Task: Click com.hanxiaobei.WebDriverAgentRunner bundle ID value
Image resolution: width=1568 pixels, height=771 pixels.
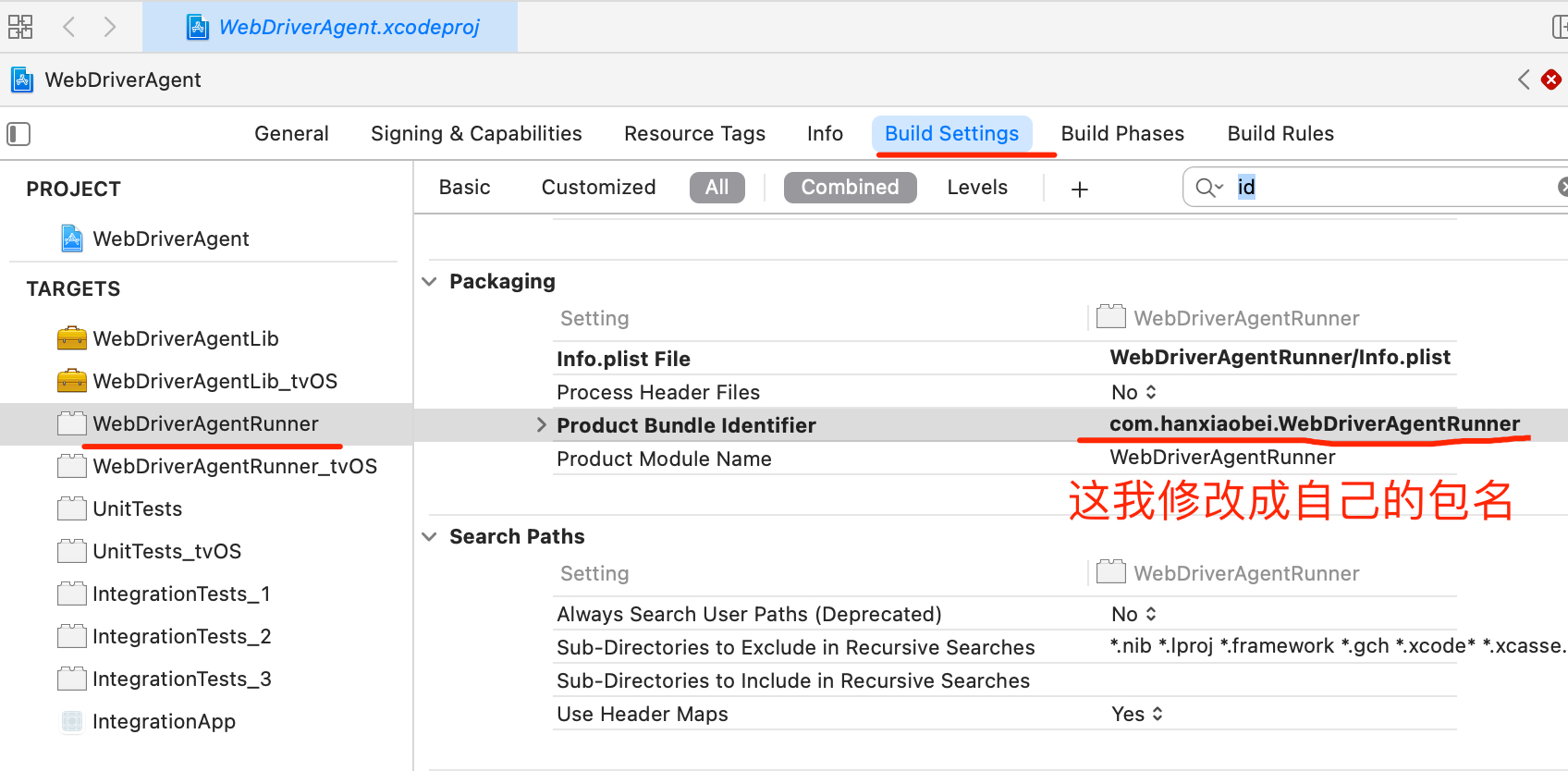Action: click(x=1315, y=424)
